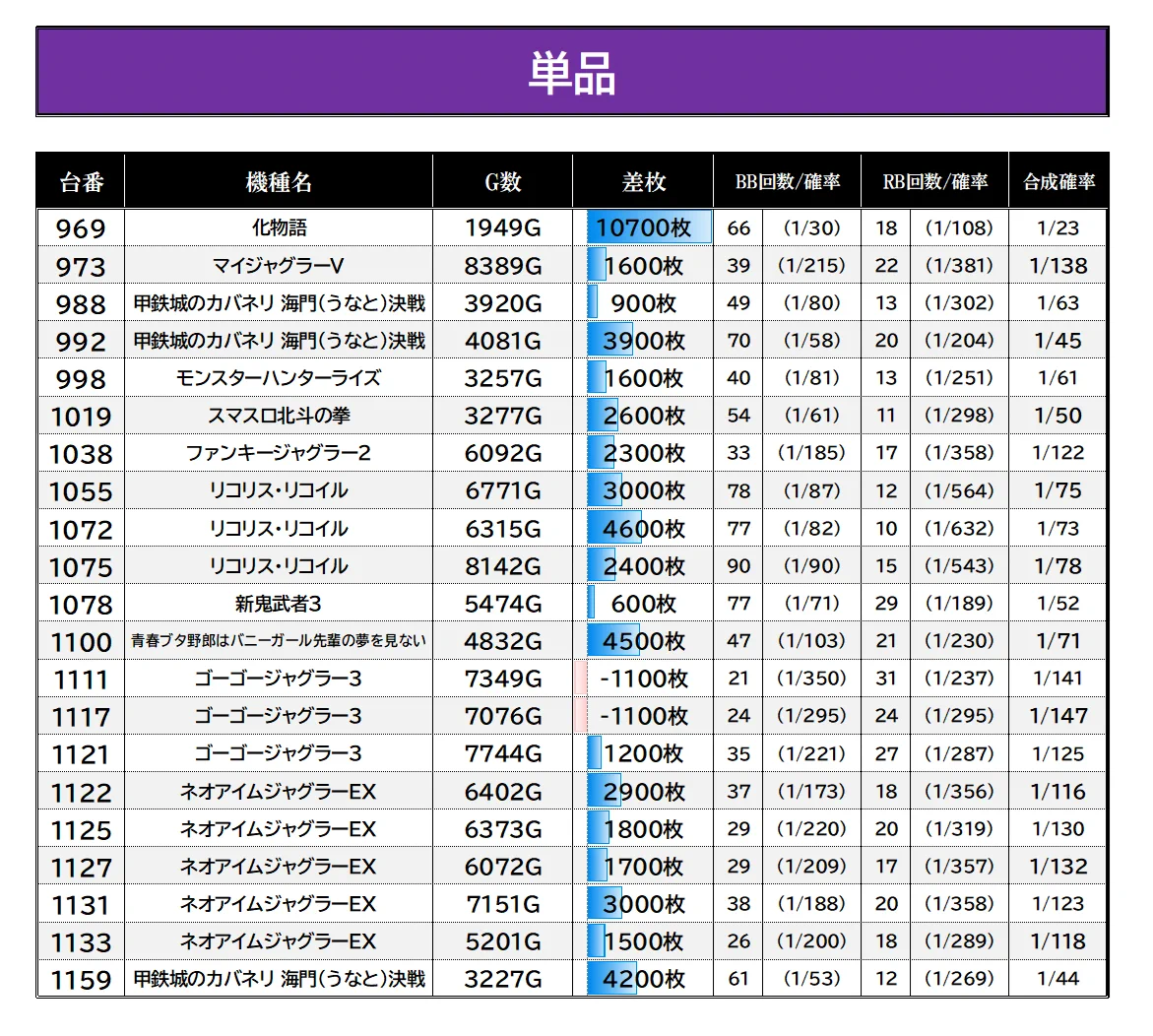The width and height of the screenshot is (1153, 1036).
Task: Click the 台番 column header
Action: [x=81, y=181]
